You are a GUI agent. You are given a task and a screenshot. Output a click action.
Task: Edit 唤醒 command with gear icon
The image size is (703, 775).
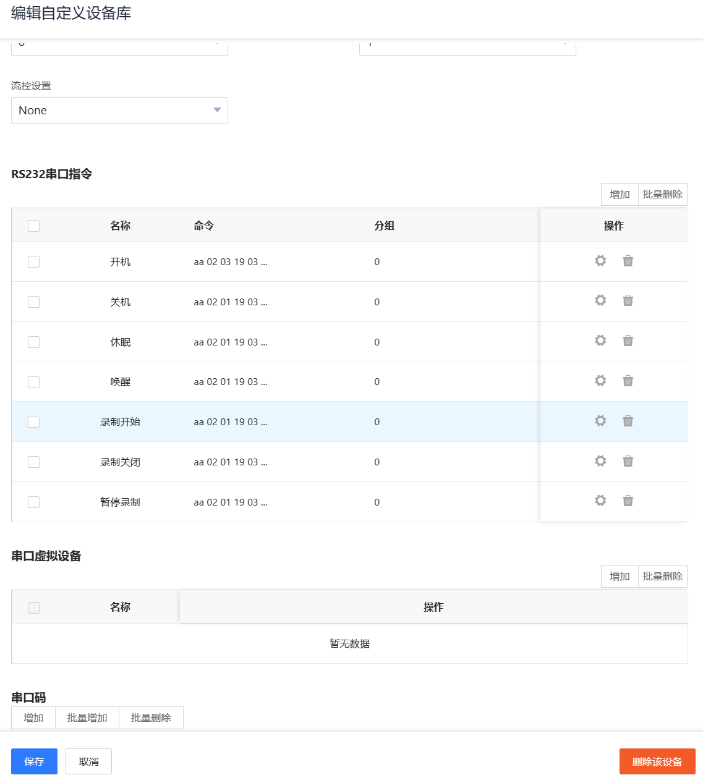tap(600, 380)
